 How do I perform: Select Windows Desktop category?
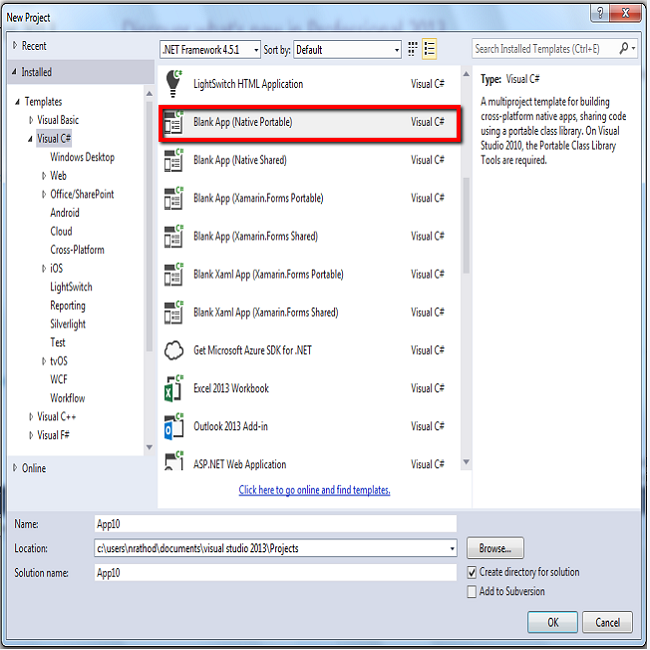tap(82, 157)
